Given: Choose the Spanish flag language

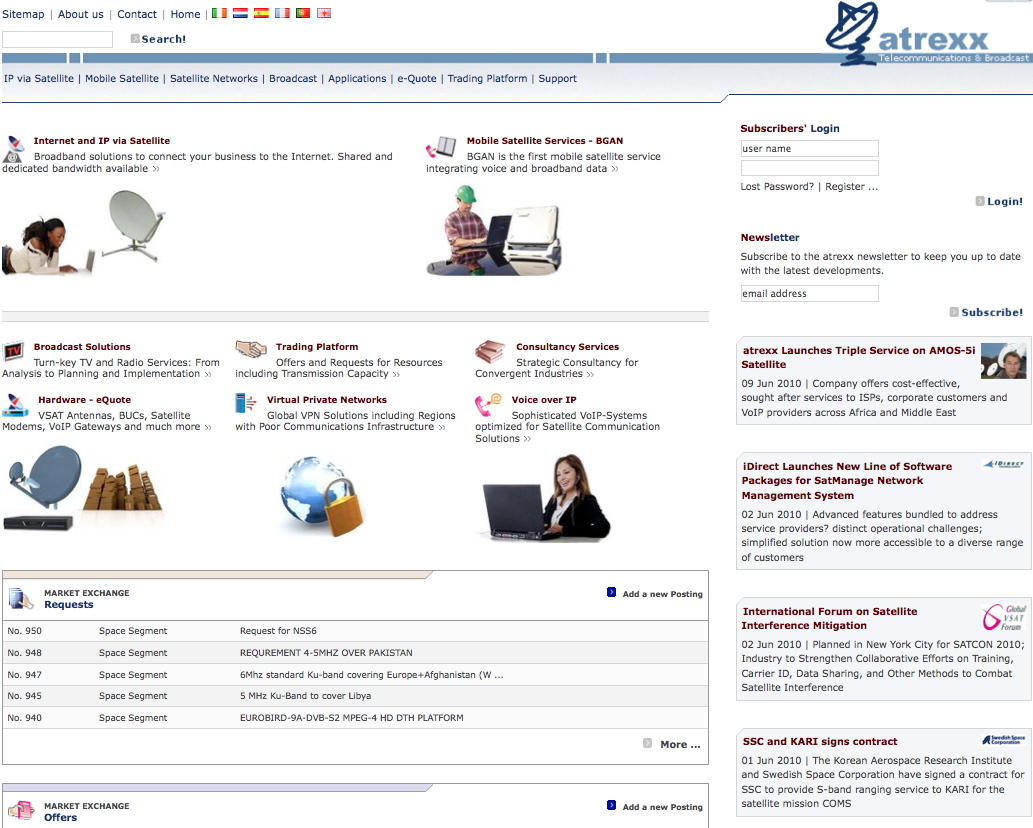Looking at the screenshot, I should click(x=261, y=14).
